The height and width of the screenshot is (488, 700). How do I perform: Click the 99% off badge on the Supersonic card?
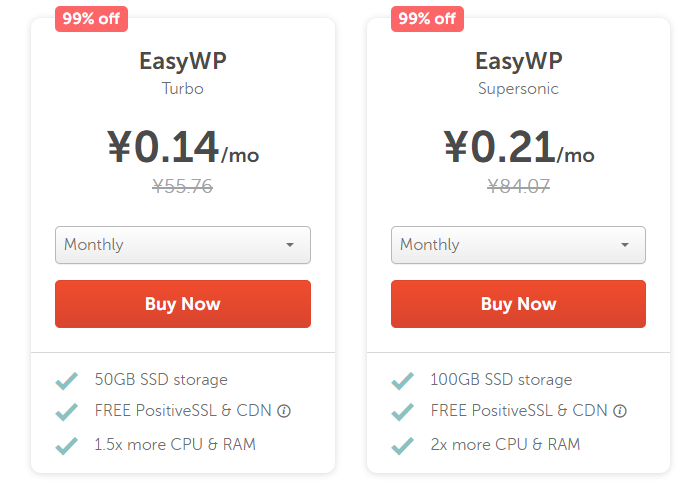(x=427, y=19)
